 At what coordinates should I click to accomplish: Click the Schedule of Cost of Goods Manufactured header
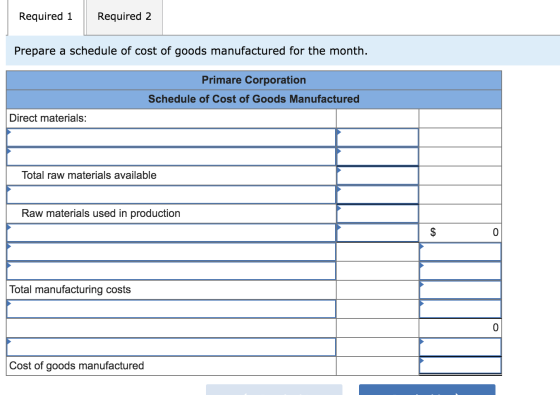tap(254, 99)
